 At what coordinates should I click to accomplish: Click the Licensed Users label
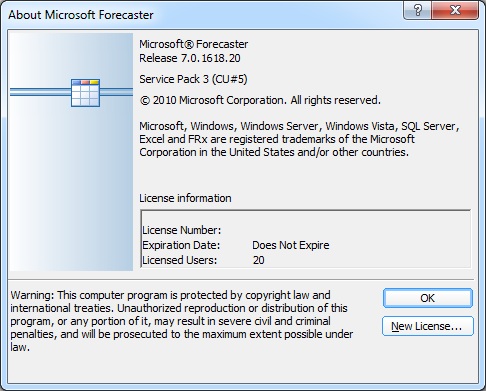pos(180,260)
